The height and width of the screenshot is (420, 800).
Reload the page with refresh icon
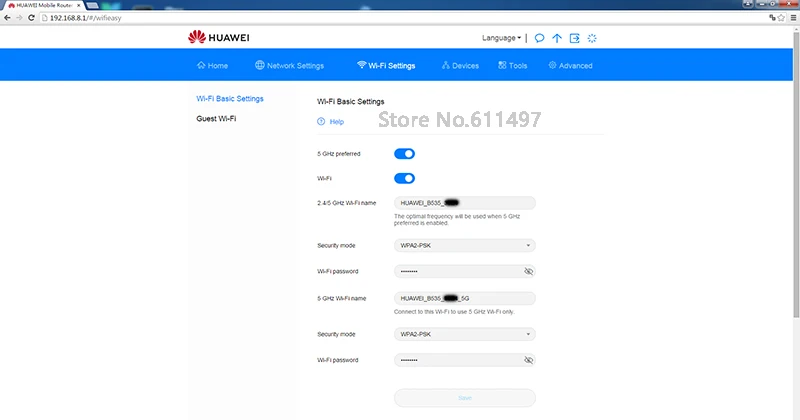point(31,17)
